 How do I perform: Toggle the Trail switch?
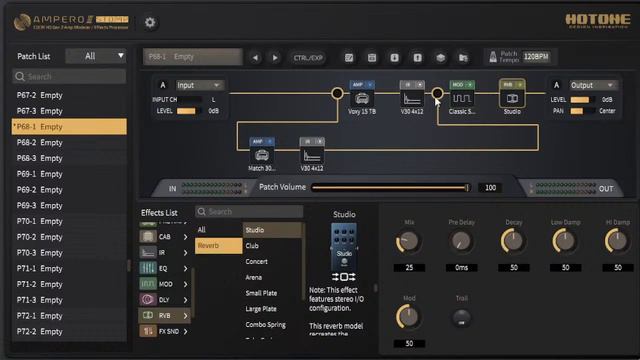[x=462, y=318]
